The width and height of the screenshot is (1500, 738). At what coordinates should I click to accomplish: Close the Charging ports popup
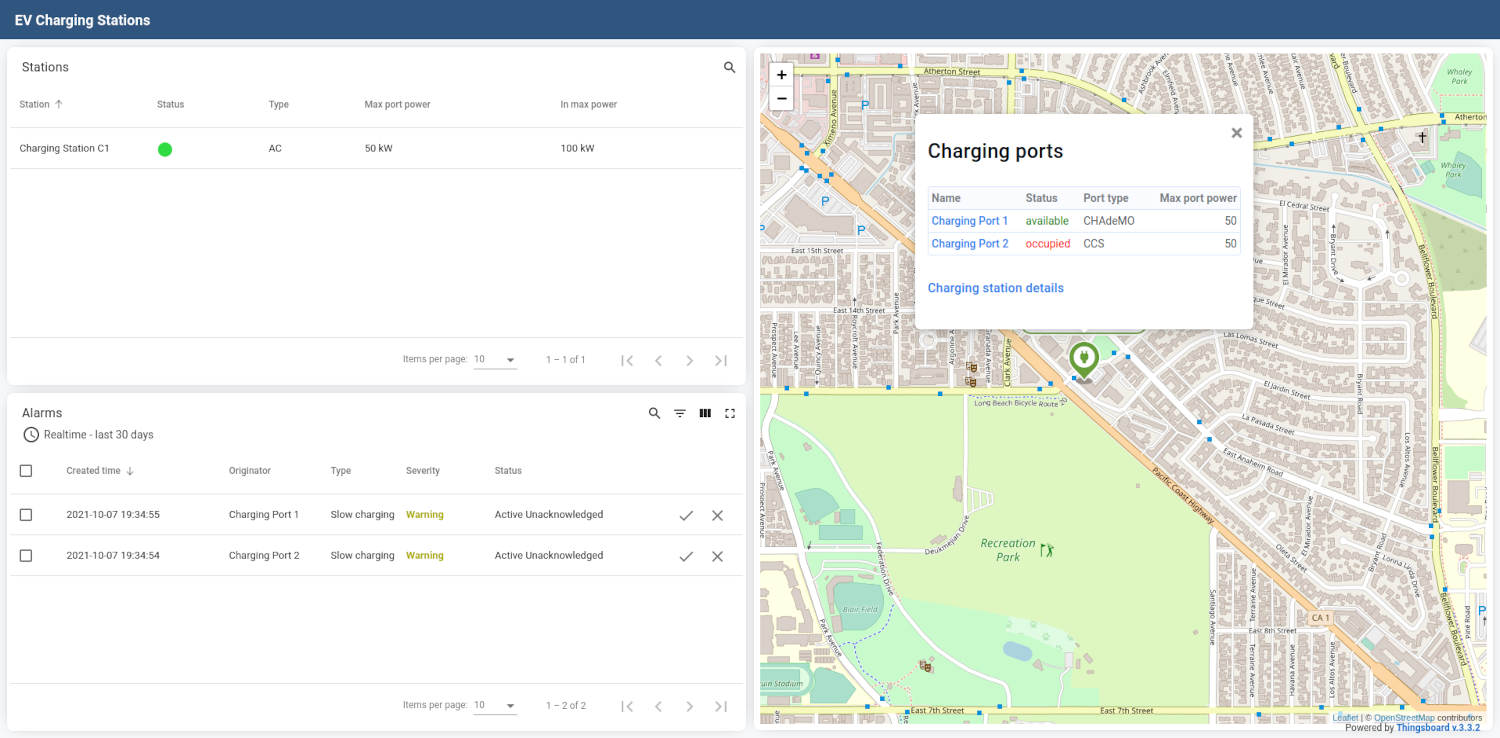(x=1236, y=133)
